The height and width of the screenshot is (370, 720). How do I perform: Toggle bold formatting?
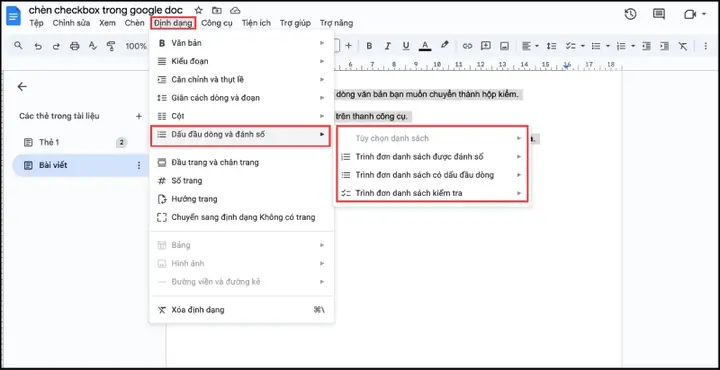369,46
